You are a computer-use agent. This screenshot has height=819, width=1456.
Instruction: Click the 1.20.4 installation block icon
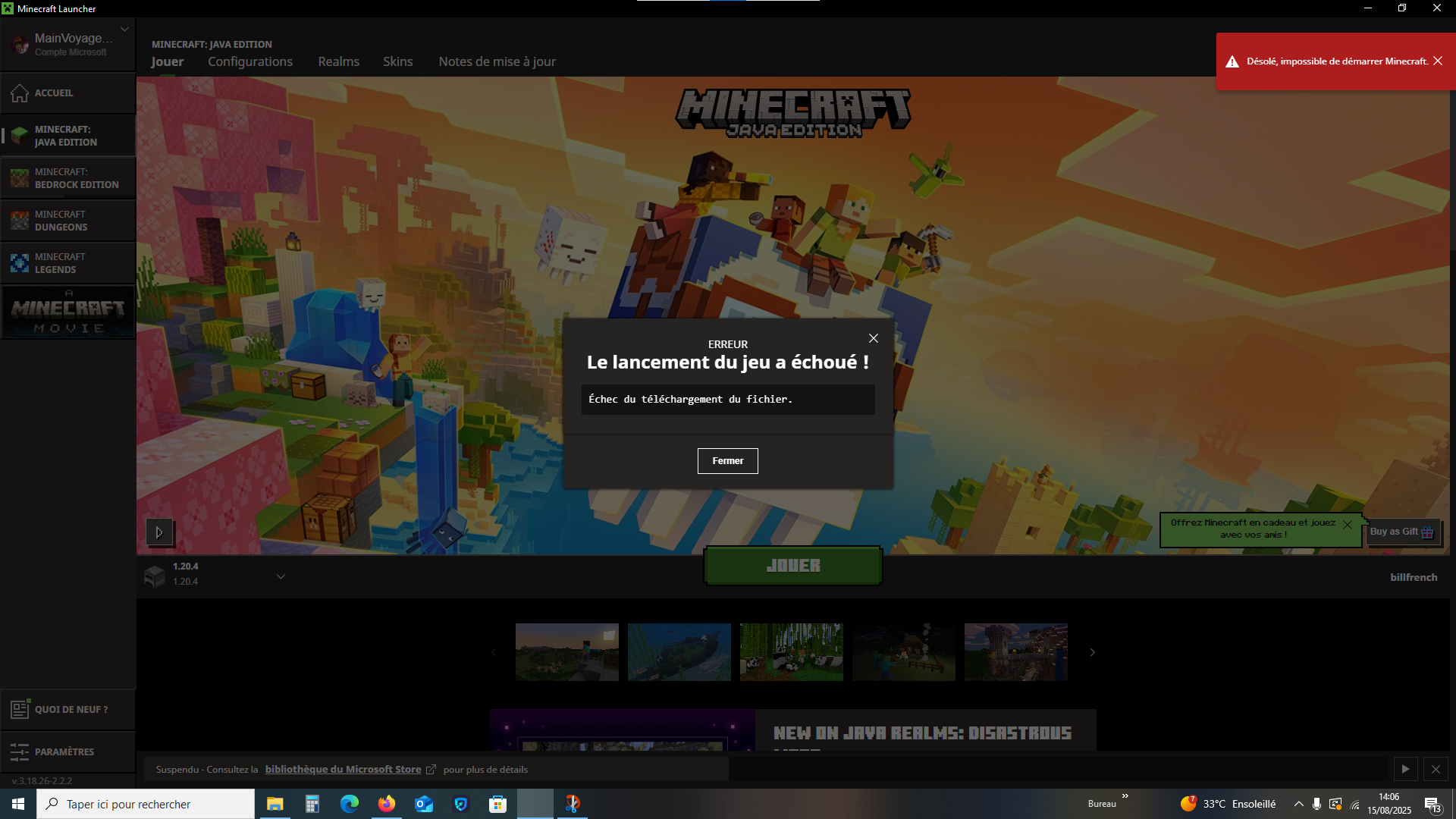pos(155,576)
